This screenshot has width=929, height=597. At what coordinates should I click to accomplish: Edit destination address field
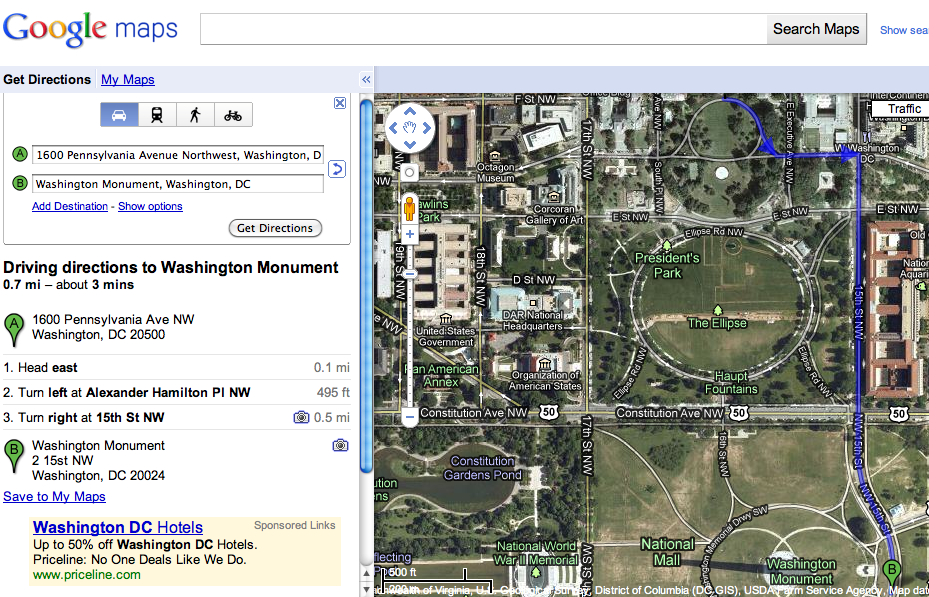[178, 184]
